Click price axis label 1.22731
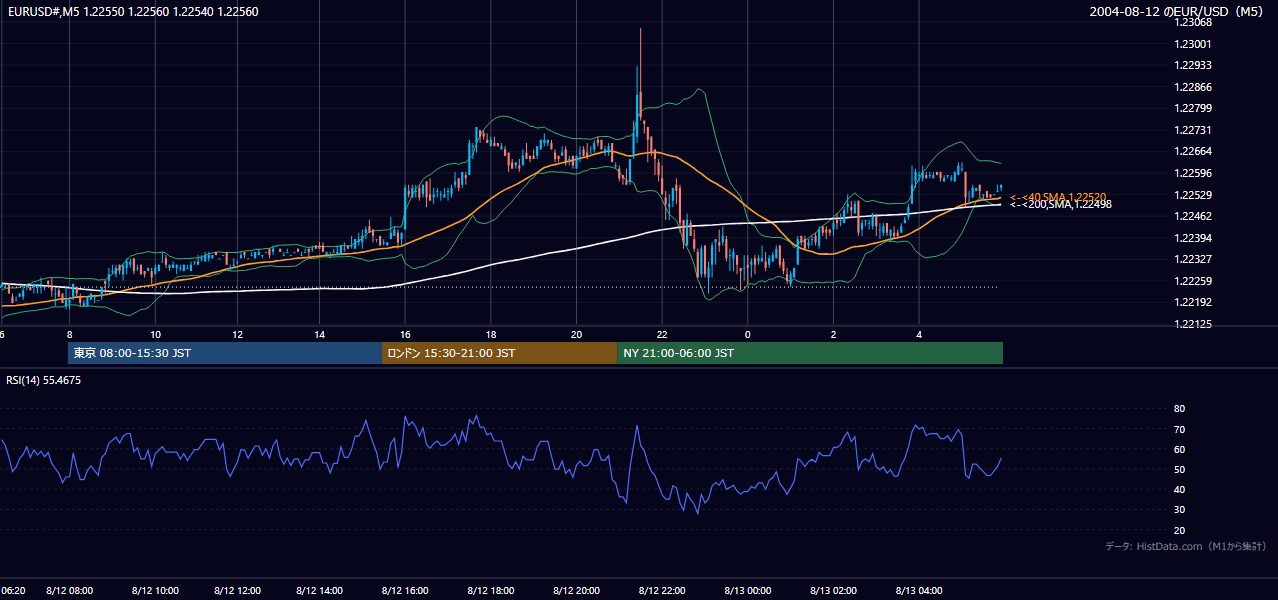The width and height of the screenshot is (1278, 600). pos(1192,130)
